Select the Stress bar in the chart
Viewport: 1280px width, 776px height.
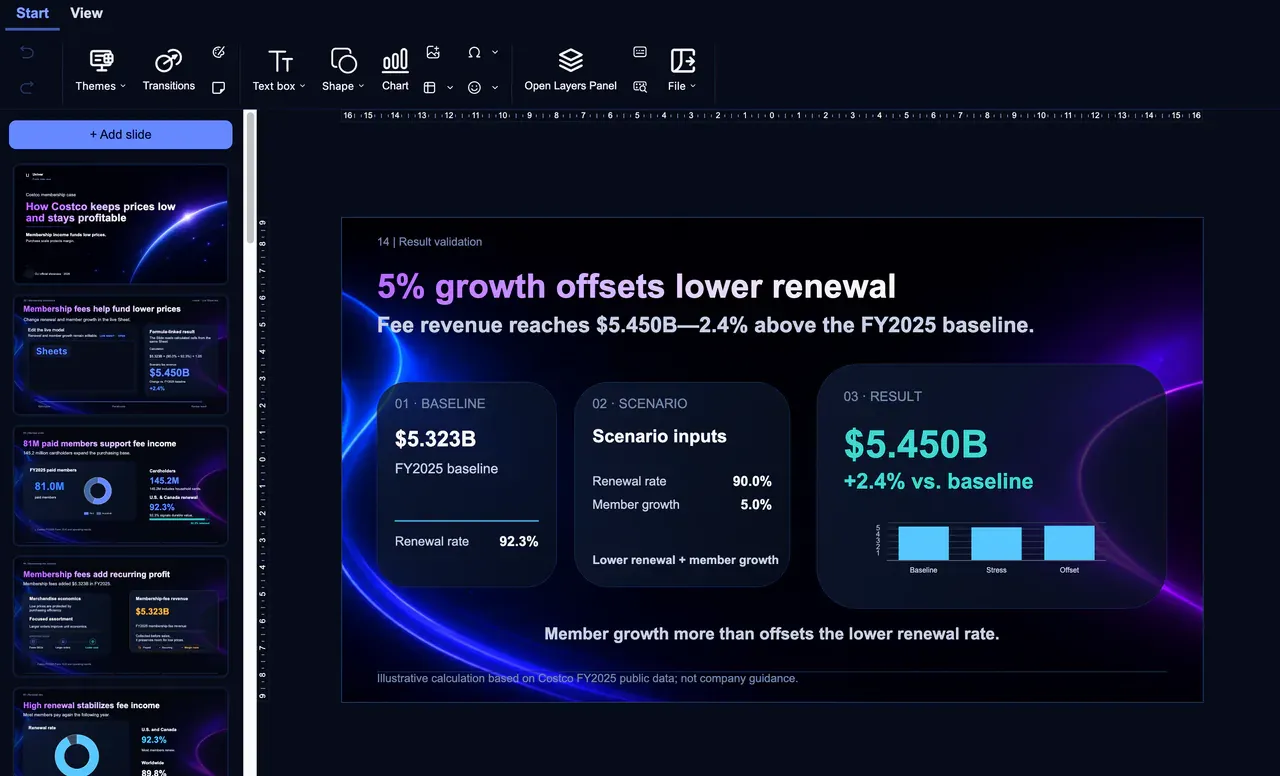point(996,544)
